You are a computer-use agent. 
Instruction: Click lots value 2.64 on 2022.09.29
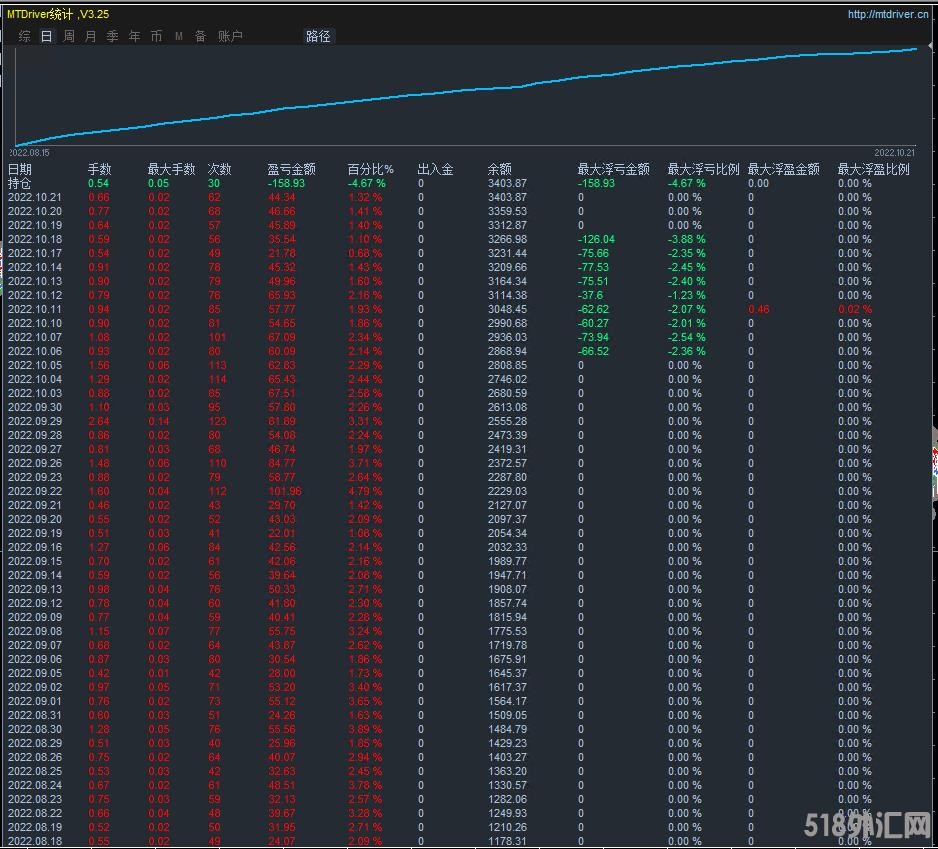(99, 421)
